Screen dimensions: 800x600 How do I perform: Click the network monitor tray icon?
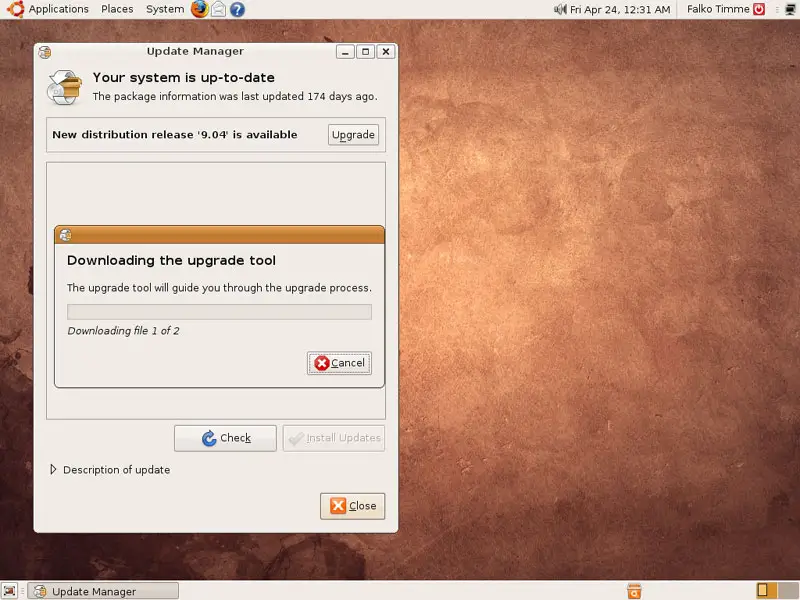point(790,9)
